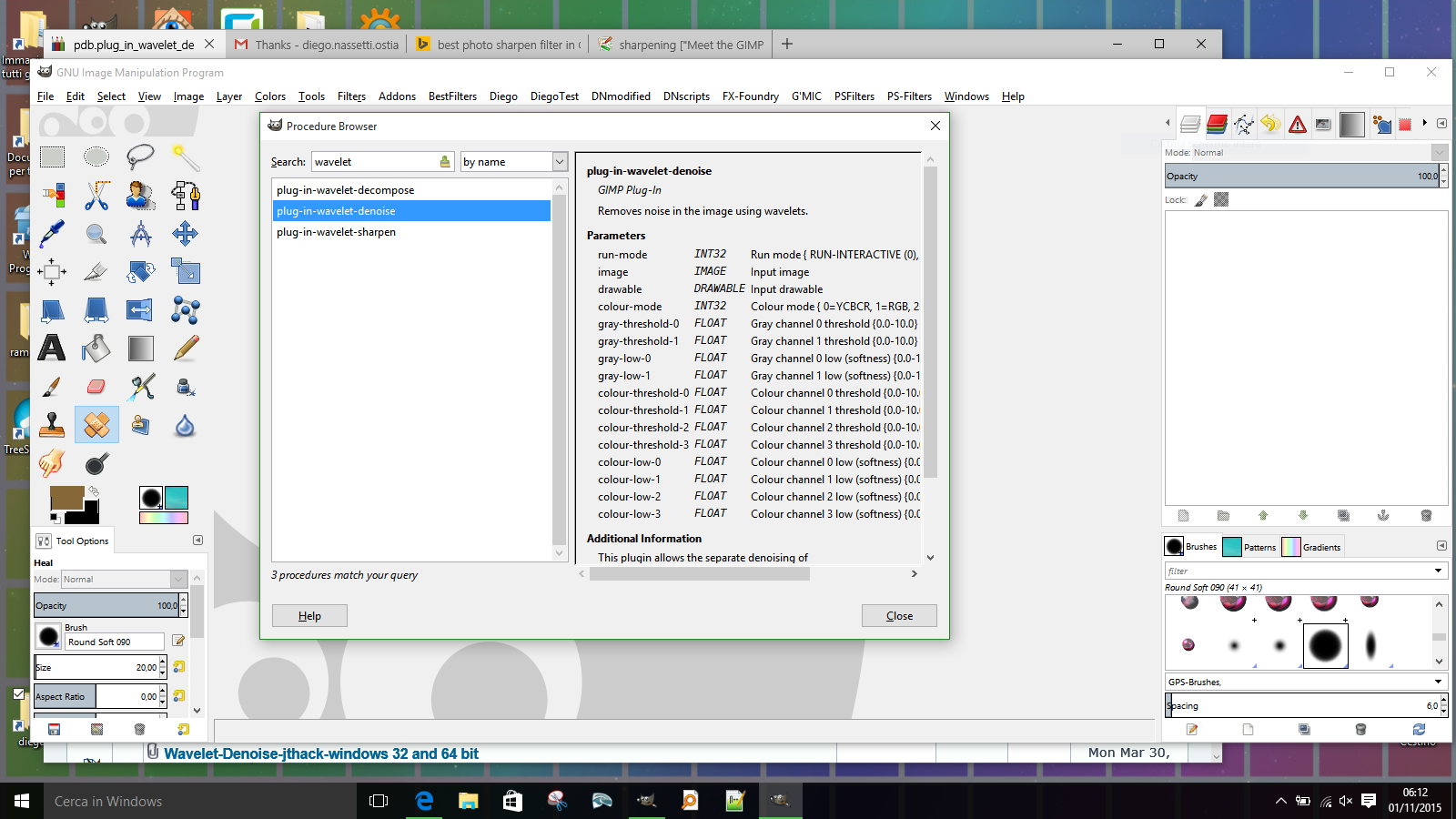The width and height of the screenshot is (1456, 819).
Task: Select the Heal bandage tool
Action: click(x=96, y=424)
